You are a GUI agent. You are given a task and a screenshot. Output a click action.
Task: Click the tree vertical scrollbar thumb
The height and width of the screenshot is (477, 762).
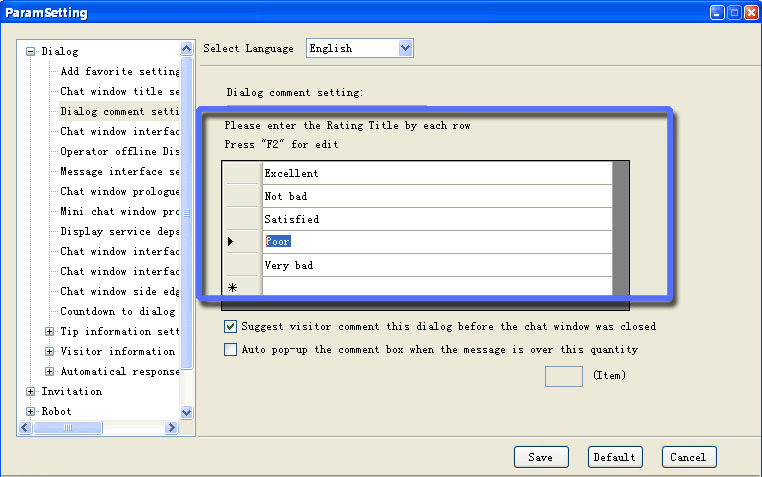[187, 213]
